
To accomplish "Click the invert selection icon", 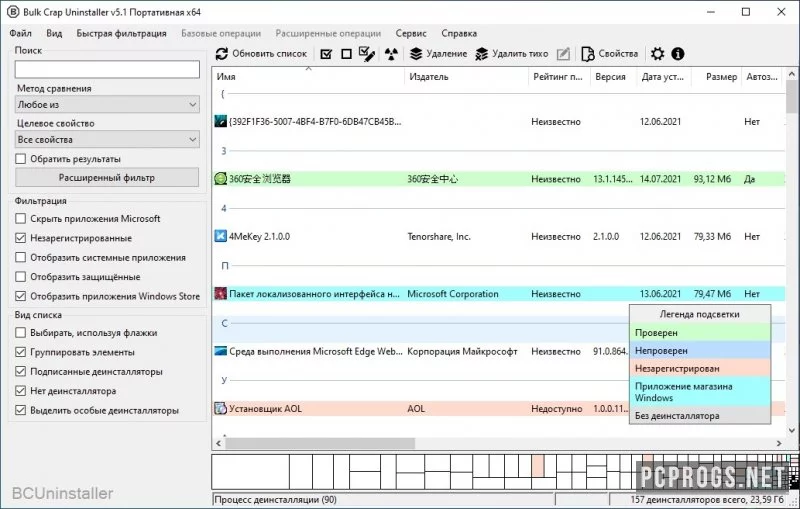I will tap(367, 54).
